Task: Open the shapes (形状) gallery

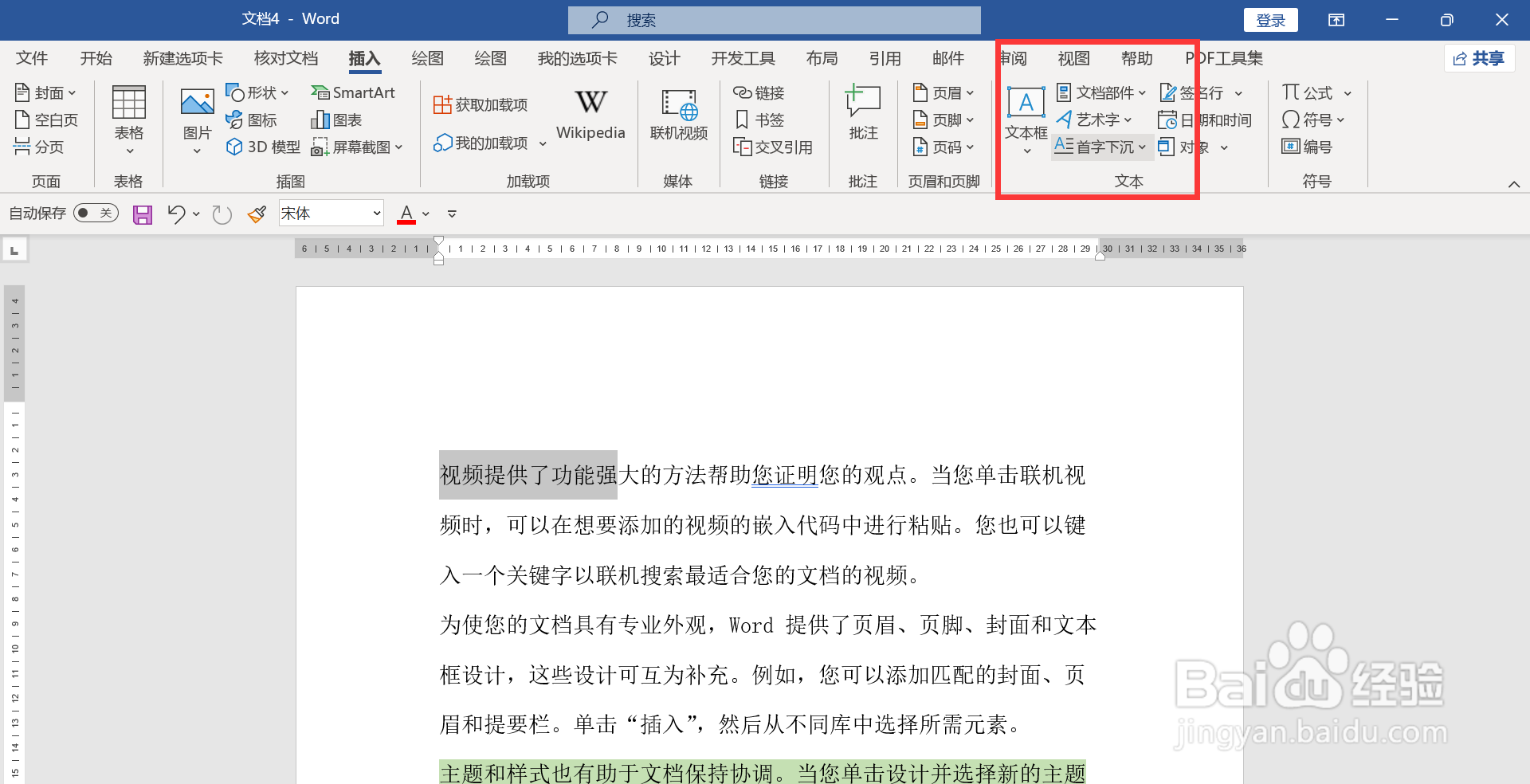Action: (x=257, y=93)
